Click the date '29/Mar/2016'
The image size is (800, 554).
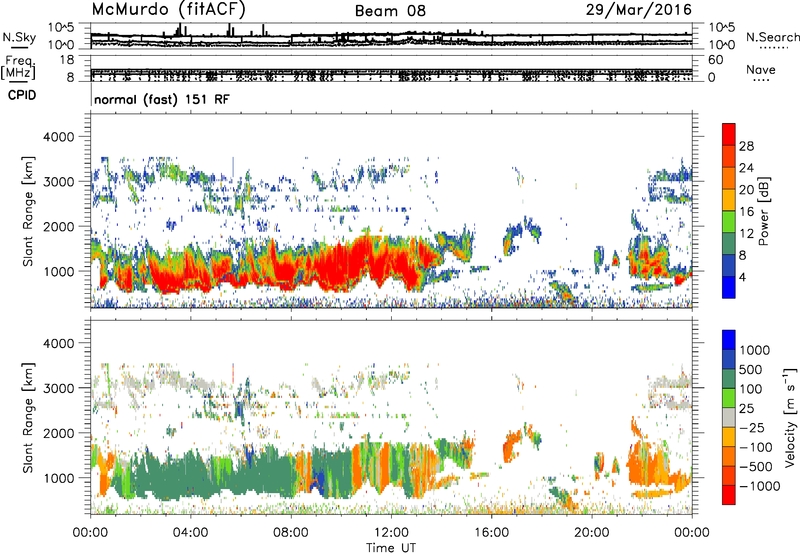click(639, 9)
